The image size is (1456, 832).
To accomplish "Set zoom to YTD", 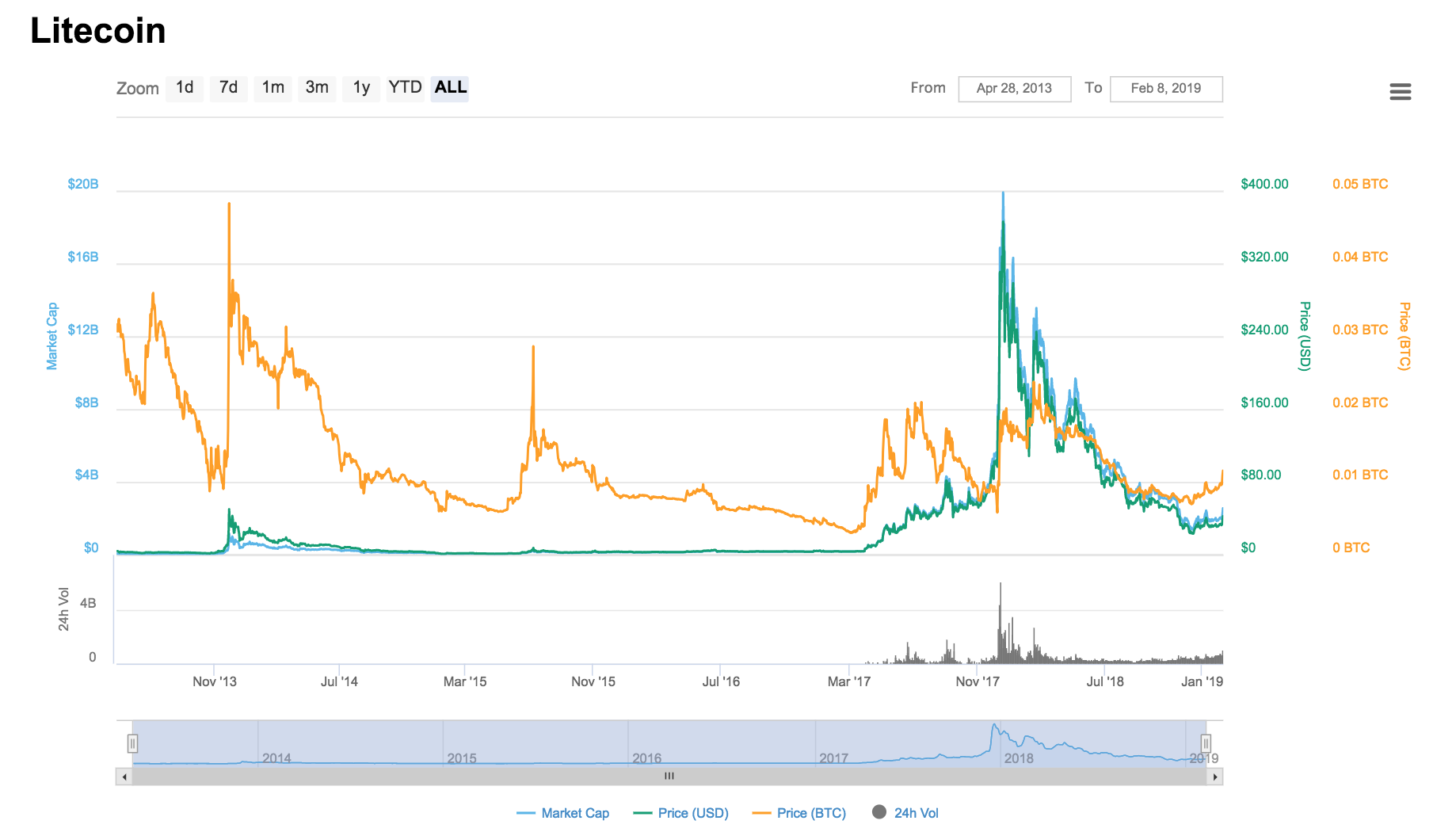I will [406, 88].
